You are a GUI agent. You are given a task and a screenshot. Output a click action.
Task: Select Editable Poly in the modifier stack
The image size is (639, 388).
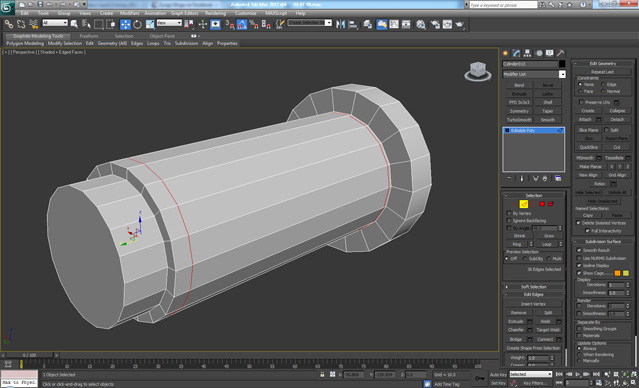point(533,130)
